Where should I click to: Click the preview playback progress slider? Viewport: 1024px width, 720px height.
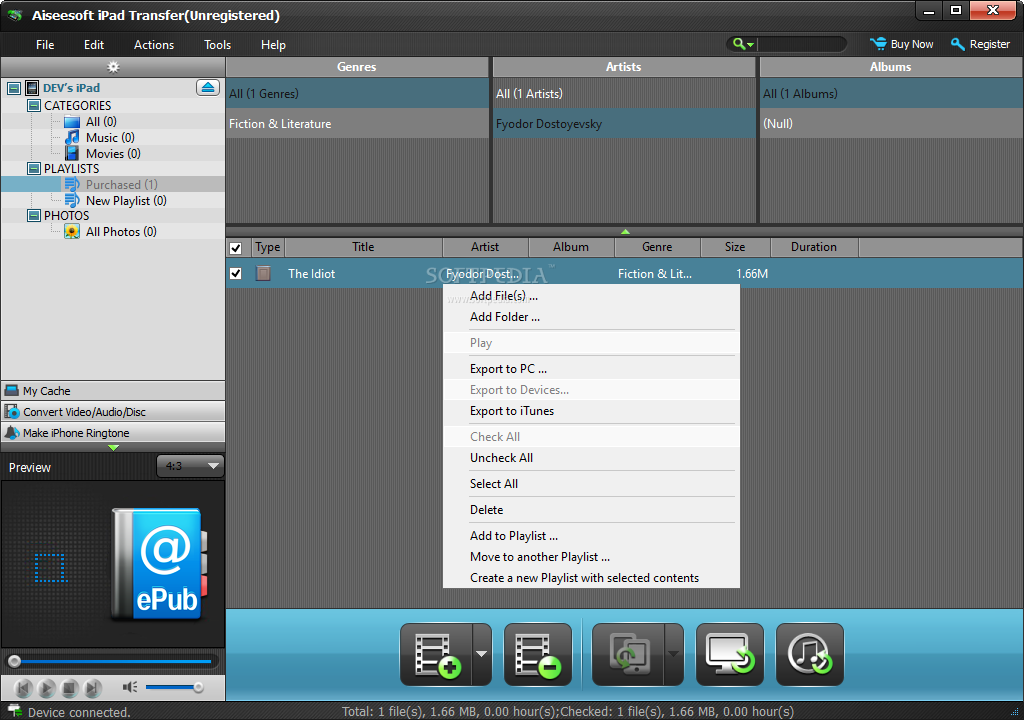click(113, 661)
